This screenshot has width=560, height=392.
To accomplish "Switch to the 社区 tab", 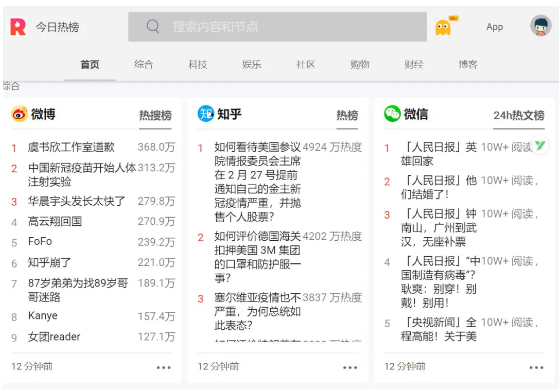I will 306,65.
